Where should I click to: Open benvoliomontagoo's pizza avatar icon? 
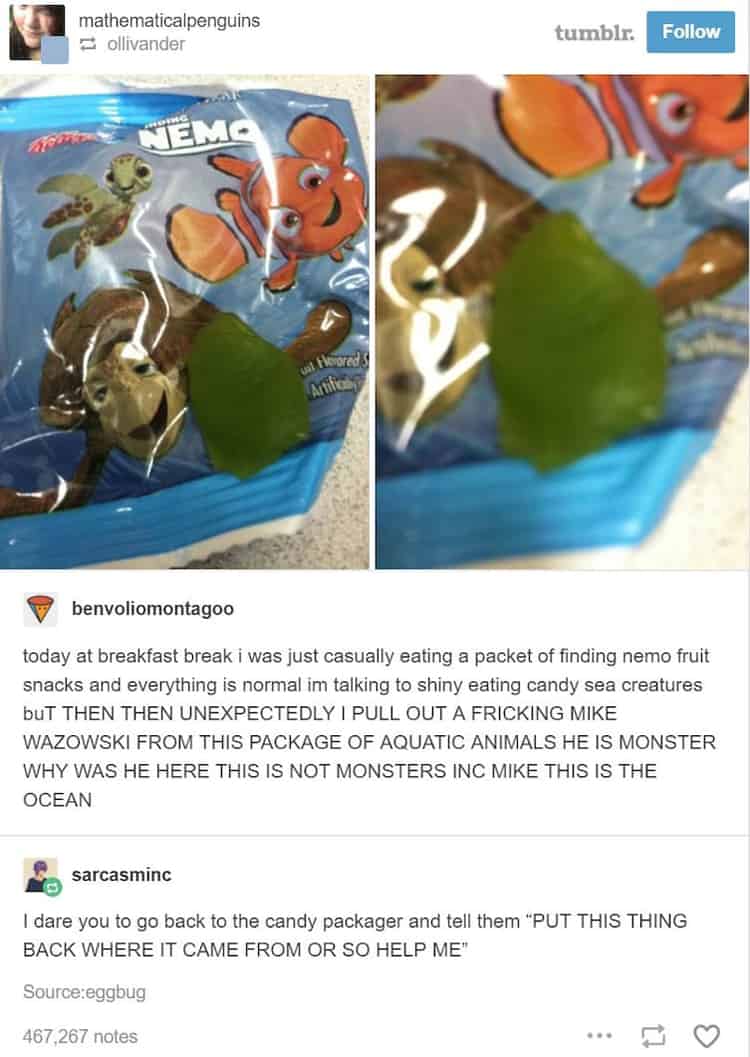click(40, 609)
